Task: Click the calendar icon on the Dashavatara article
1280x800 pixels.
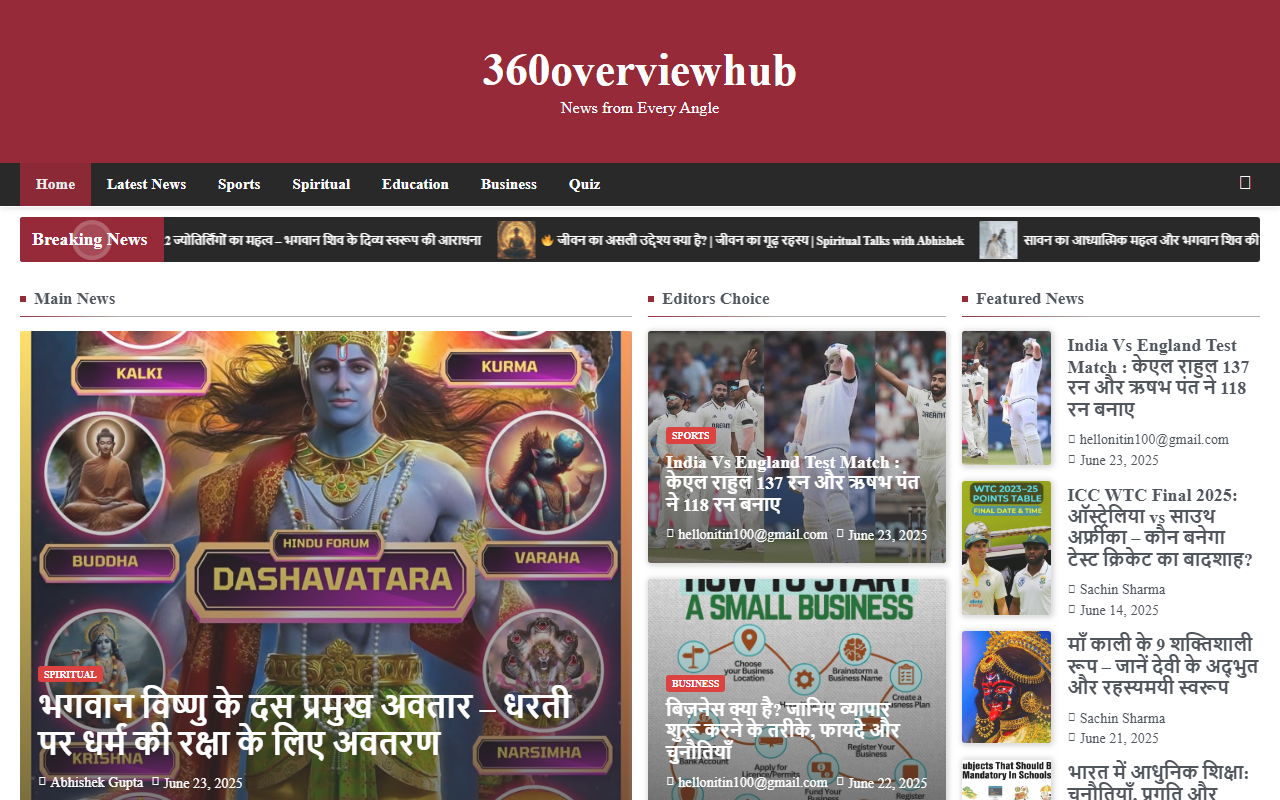Action: (156, 781)
